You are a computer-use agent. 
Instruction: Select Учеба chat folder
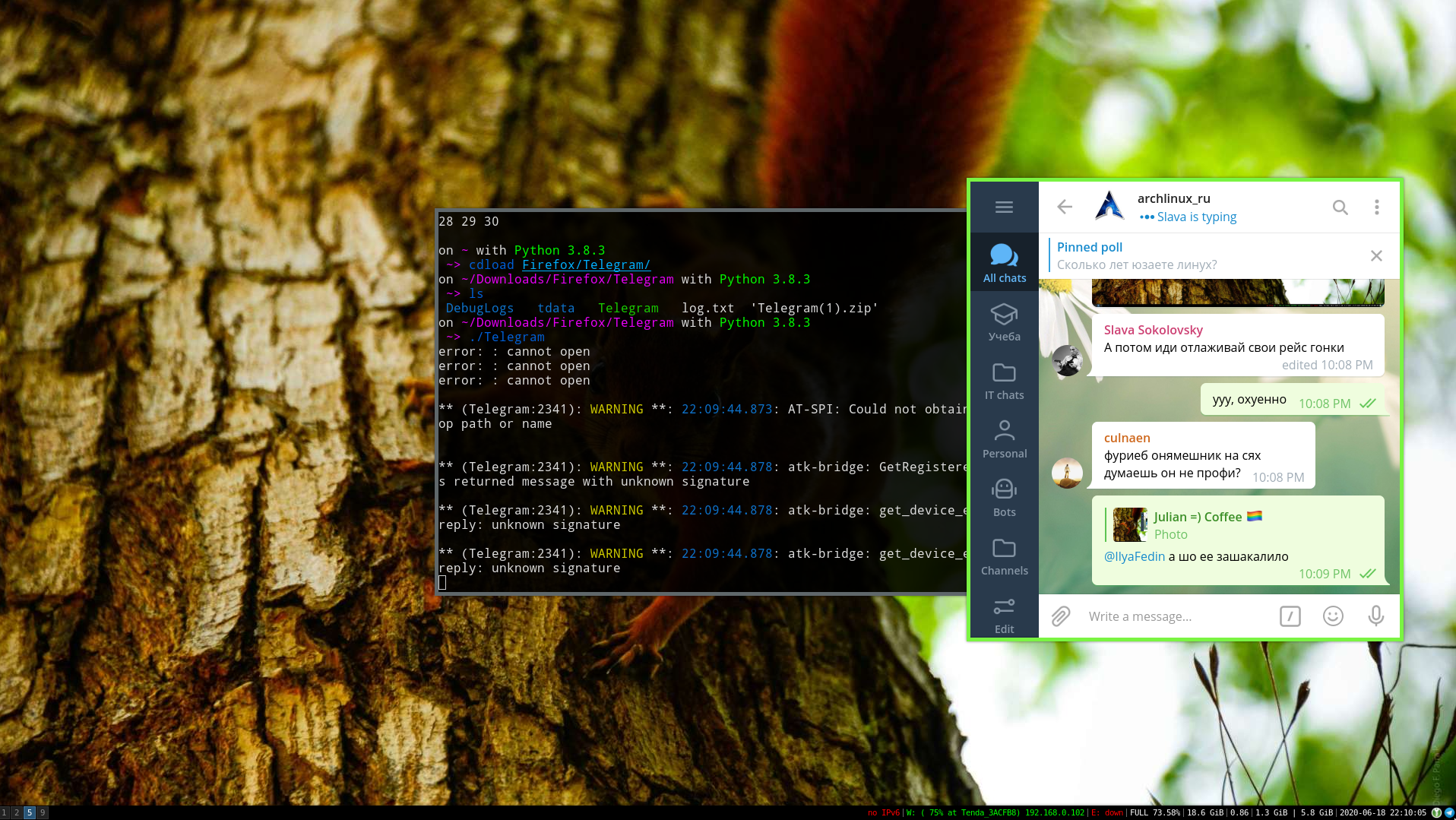pyautogui.click(x=1004, y=321)
